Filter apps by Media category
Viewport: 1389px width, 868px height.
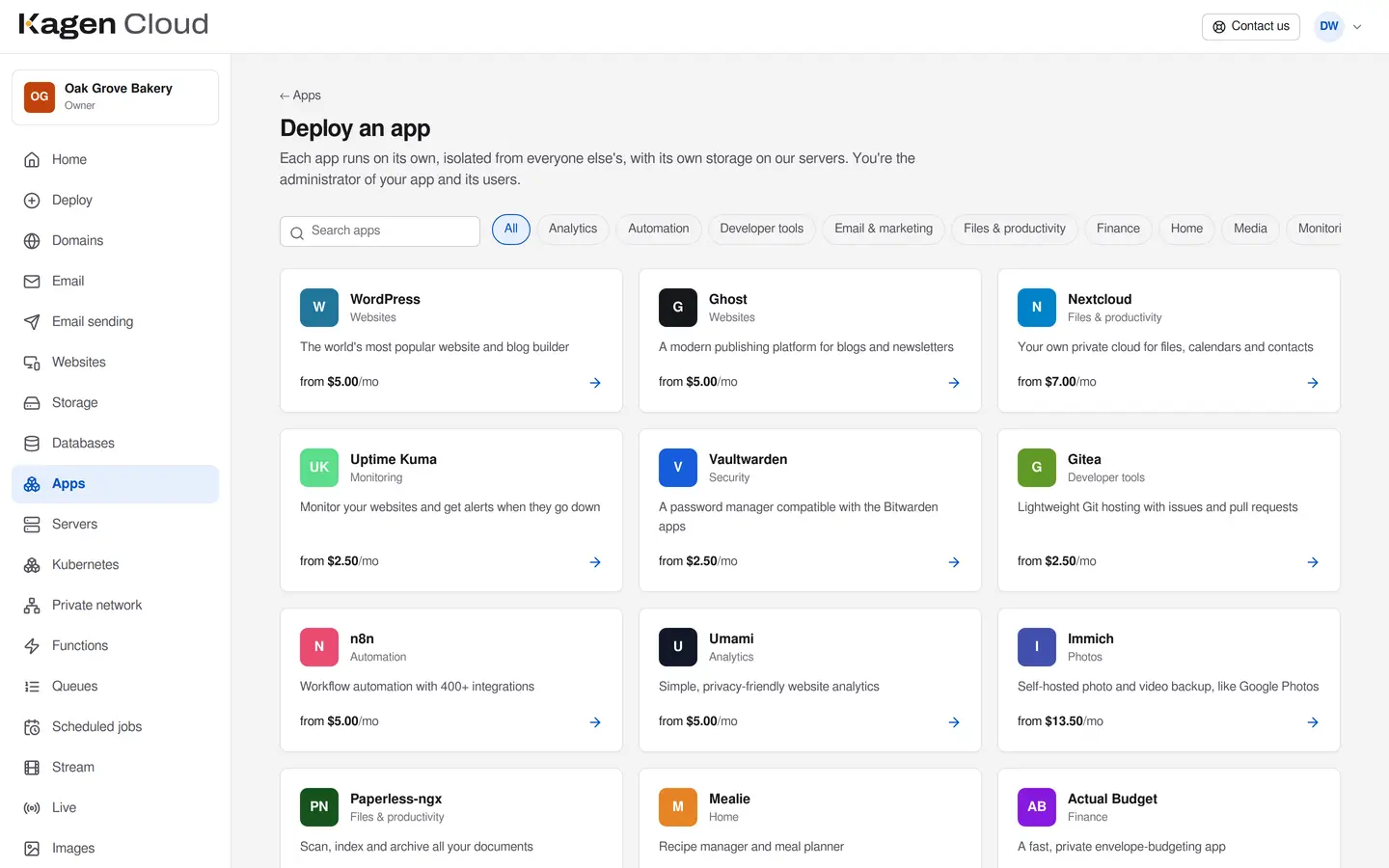[x=1250, y=230]
